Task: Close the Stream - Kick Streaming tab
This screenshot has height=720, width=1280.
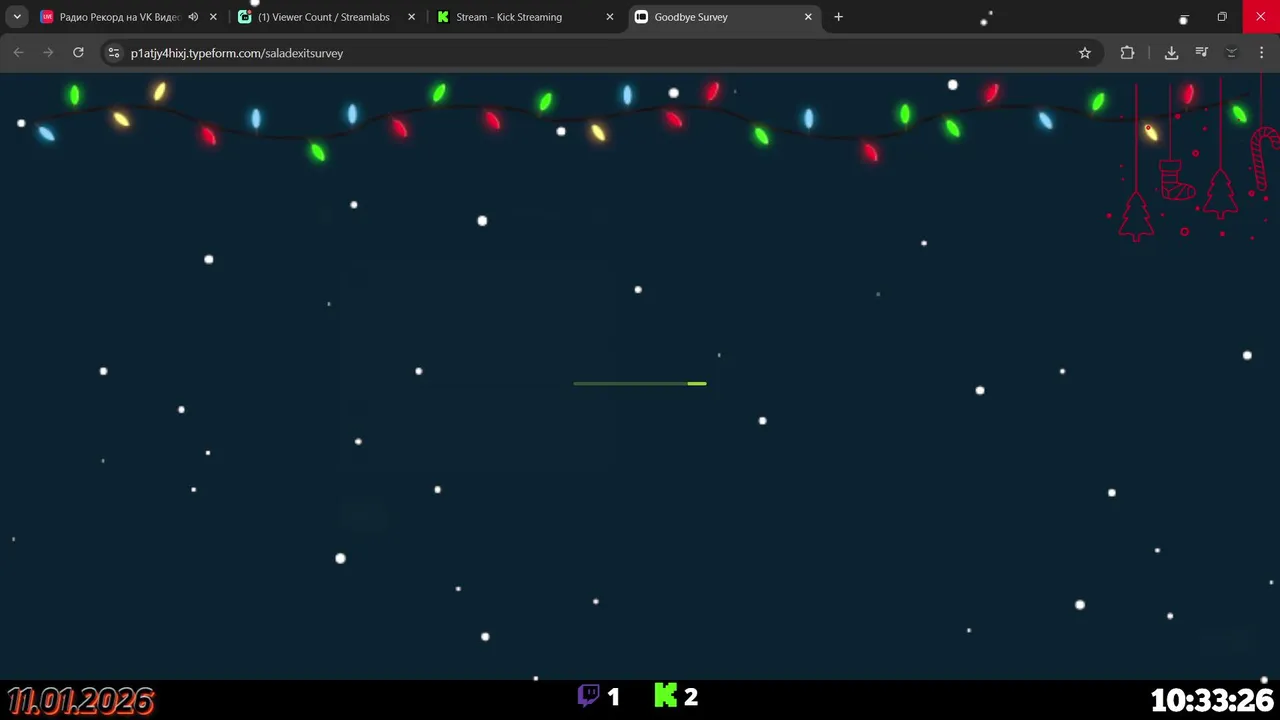Action: [x=610, y=17]
